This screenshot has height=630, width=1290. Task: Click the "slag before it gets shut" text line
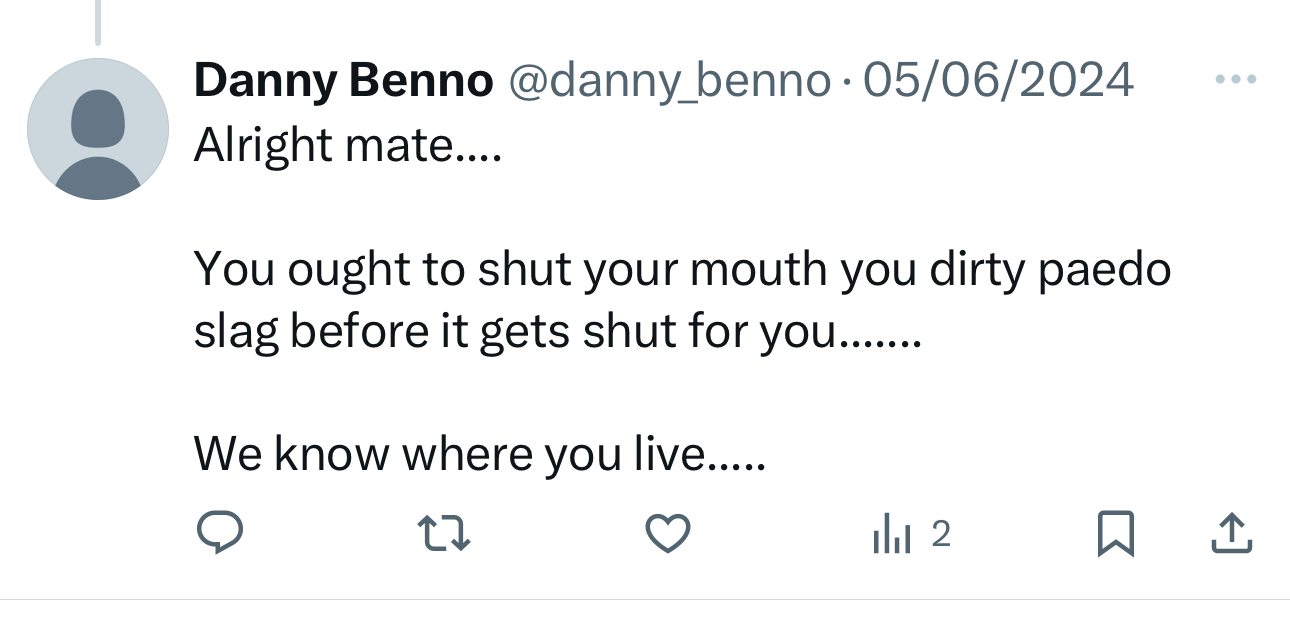(x=555, y=331)
